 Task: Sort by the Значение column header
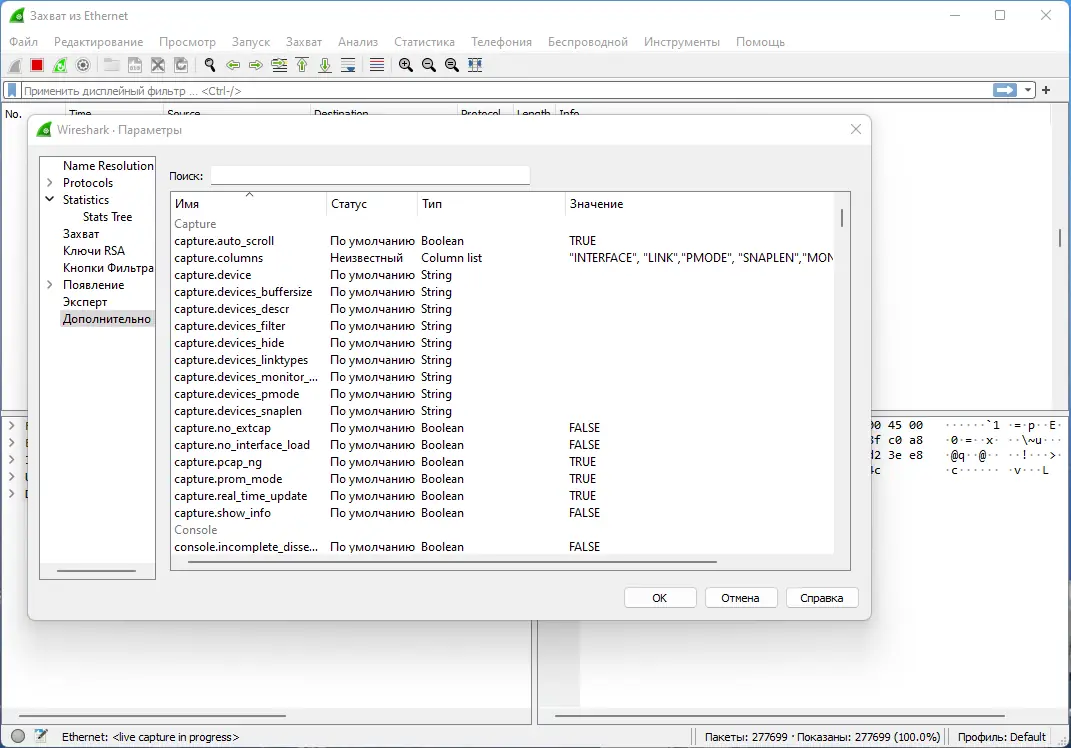pos(699,204)
